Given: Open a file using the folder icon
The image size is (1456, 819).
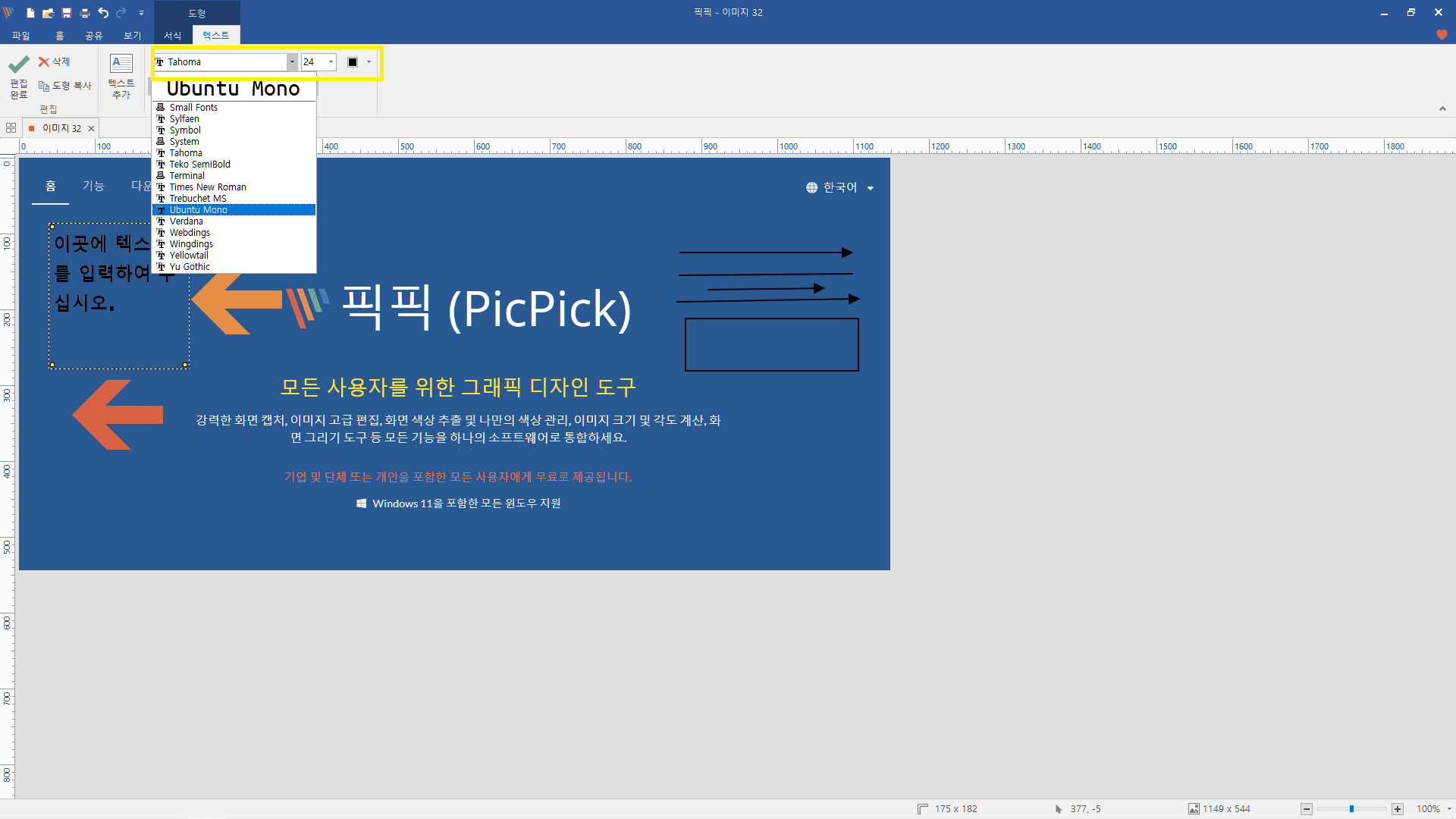Looking at the screenshot, I should pyautogui.click(x=47, y=12).
